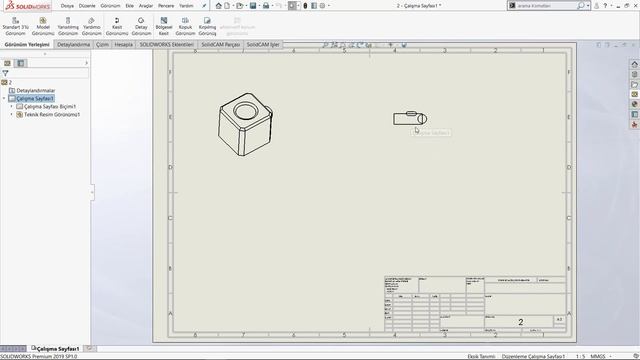Click the Çalışma Sayfası1 sheet tab at bottom
The height and width of the screenshot is (360, 640).
coord(55,349)
